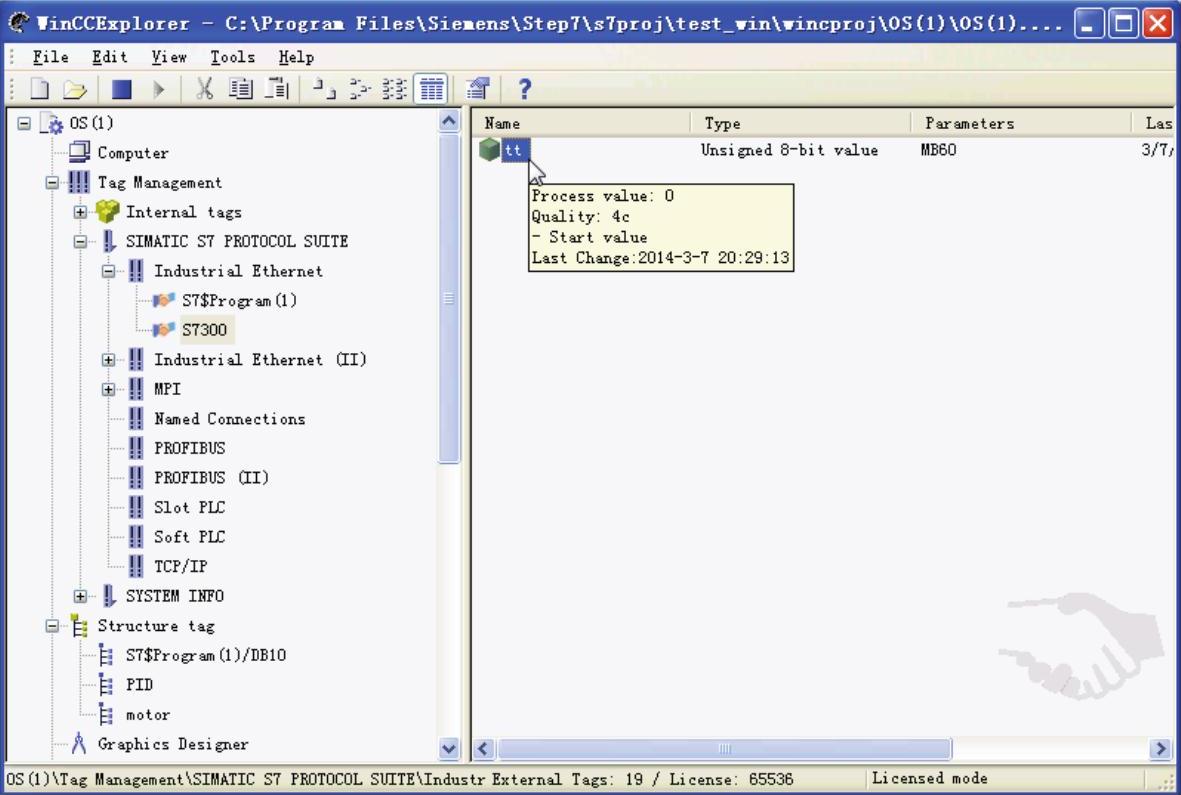Collapse the Structure tag node
Screen dimensions: 1181x795
tap(53, 626)
